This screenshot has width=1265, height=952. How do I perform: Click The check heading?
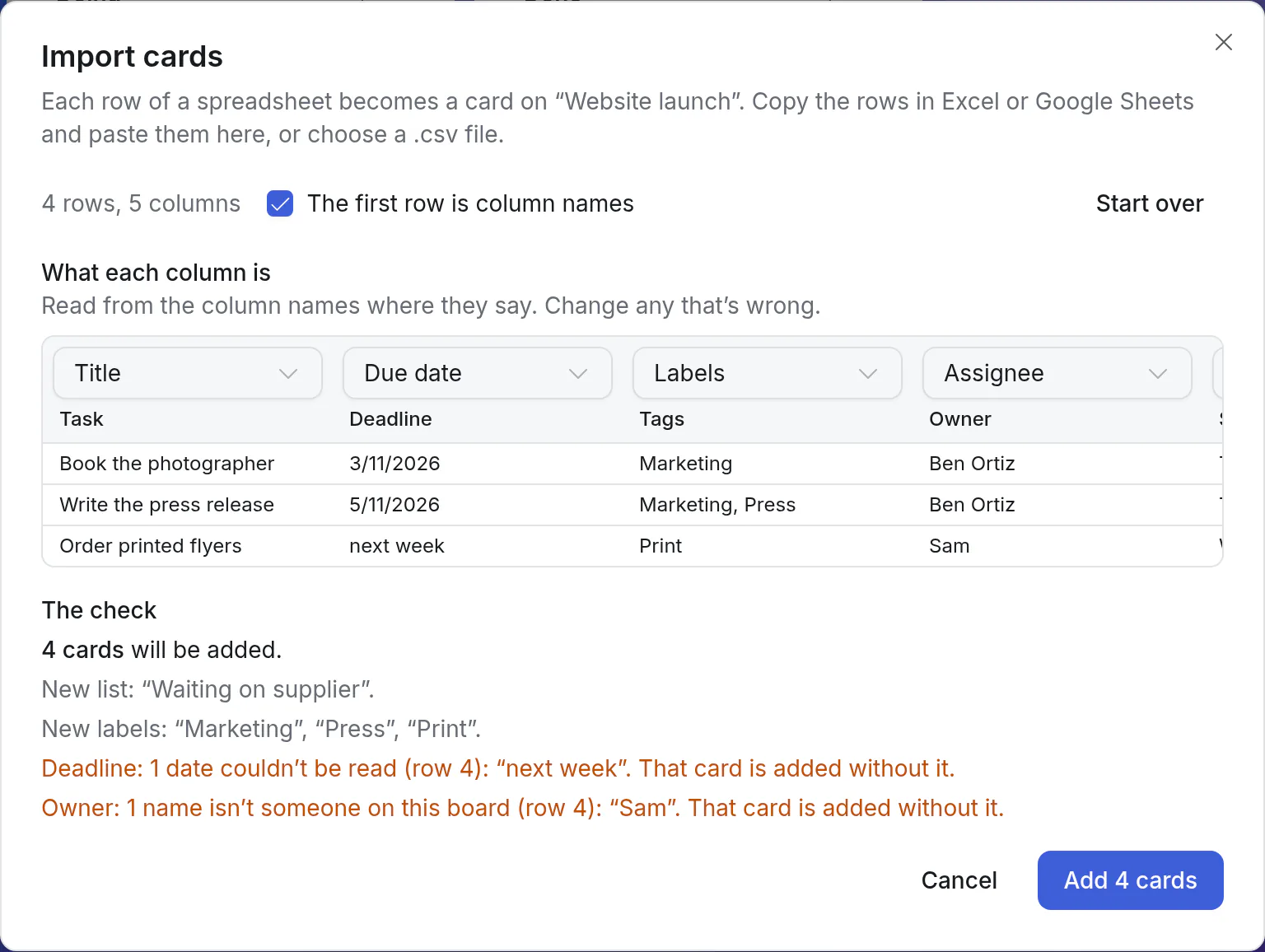[99, 610]
